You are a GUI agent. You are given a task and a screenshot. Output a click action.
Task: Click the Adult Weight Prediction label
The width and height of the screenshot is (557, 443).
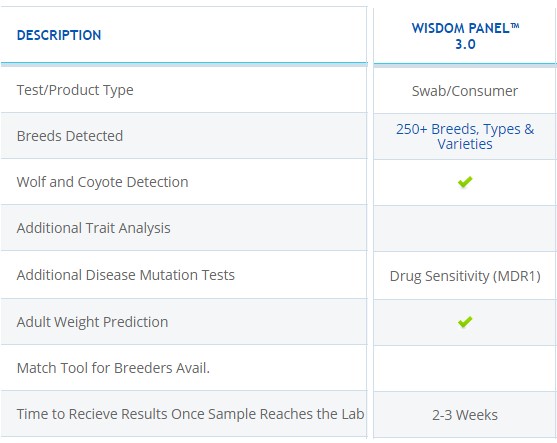click(x=92, y=322)
